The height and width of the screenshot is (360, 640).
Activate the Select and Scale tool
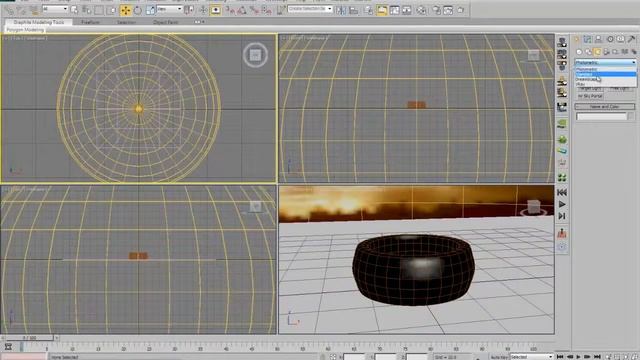[x=150, y=10]
